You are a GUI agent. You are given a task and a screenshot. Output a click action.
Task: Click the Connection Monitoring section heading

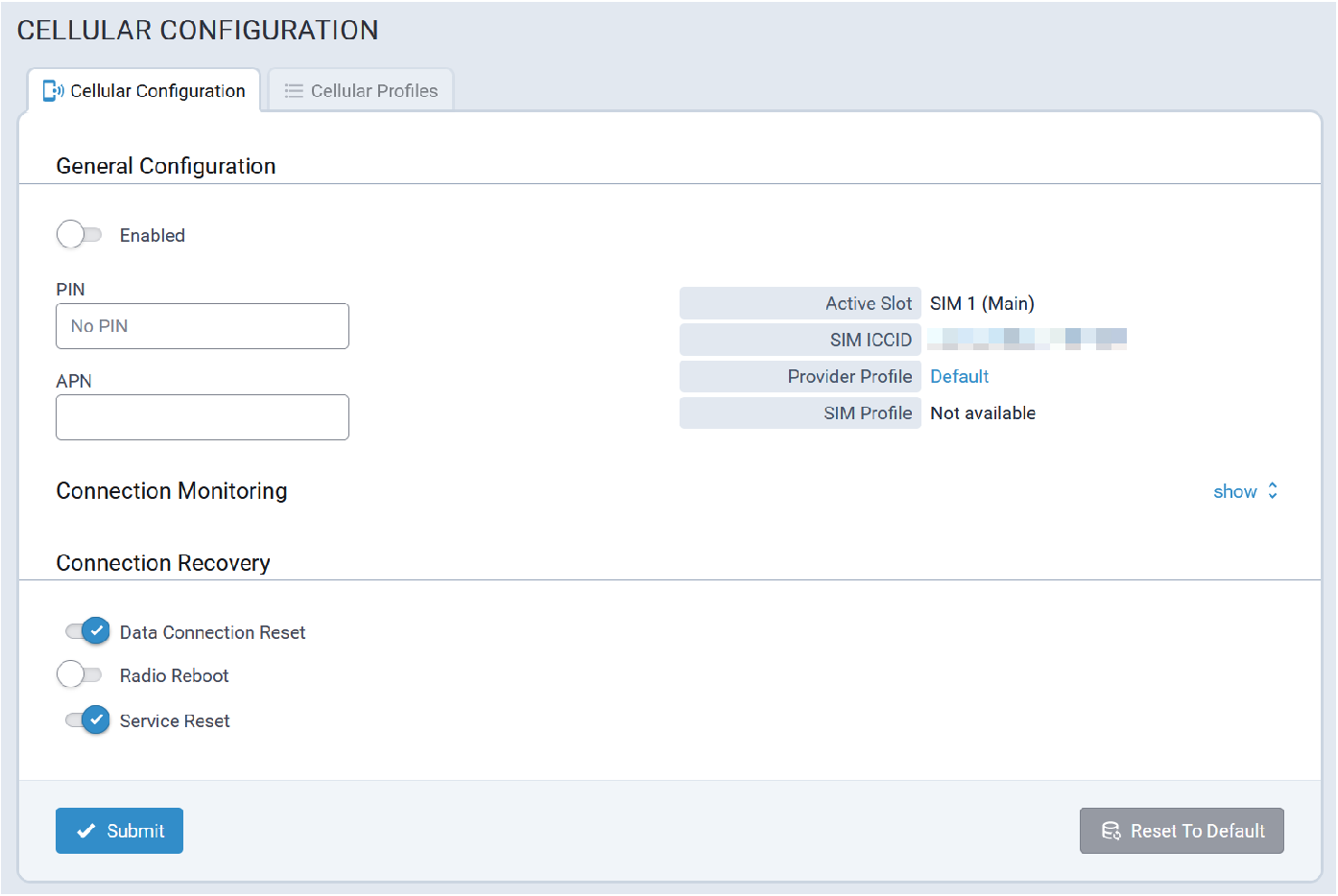[172, 491]
